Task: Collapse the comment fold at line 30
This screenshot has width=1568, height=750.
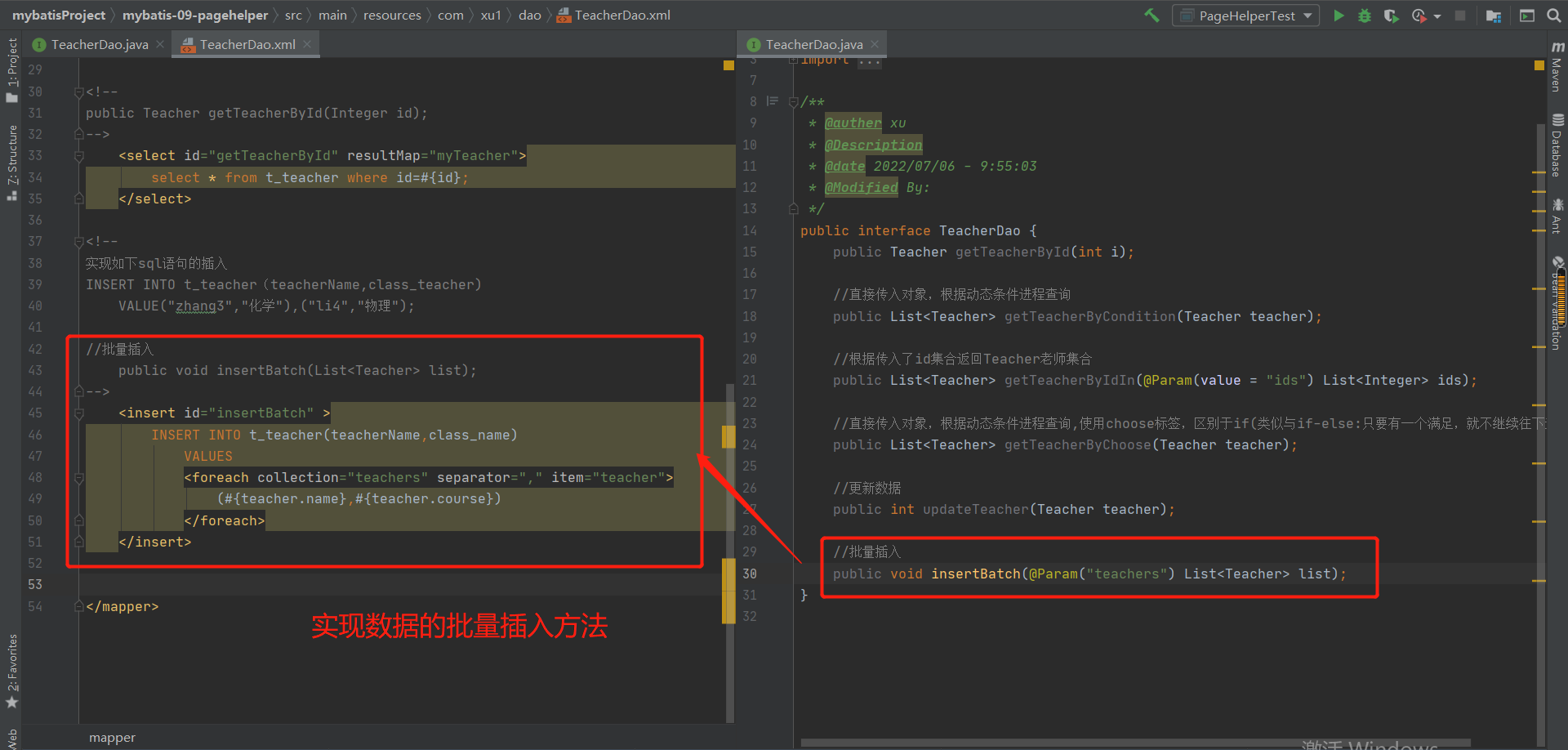Action: 79,92
